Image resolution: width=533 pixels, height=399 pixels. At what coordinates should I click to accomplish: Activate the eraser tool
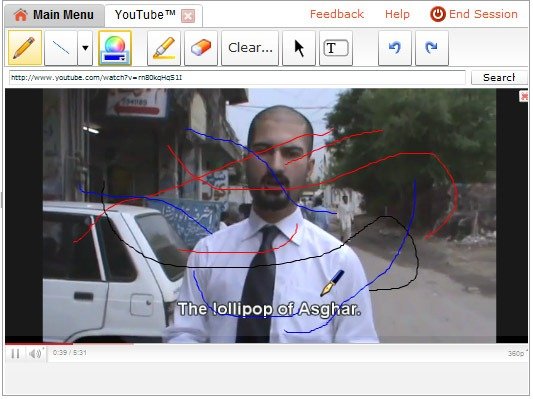pyautogui.click(x=201, y=48)
